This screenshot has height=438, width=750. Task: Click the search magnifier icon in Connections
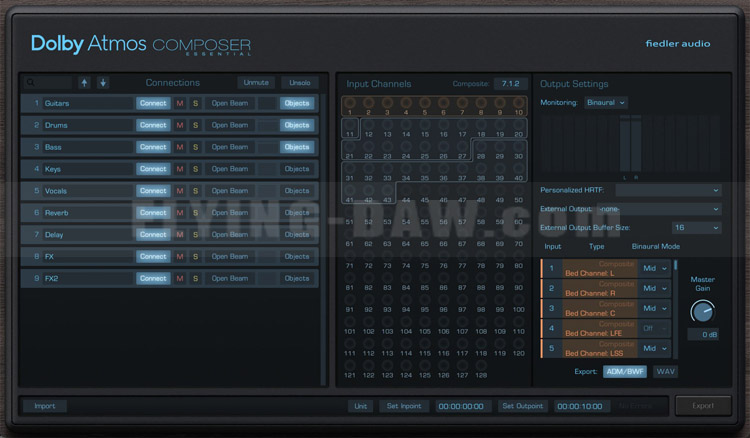pyautogui.click(x=31, y=83)
